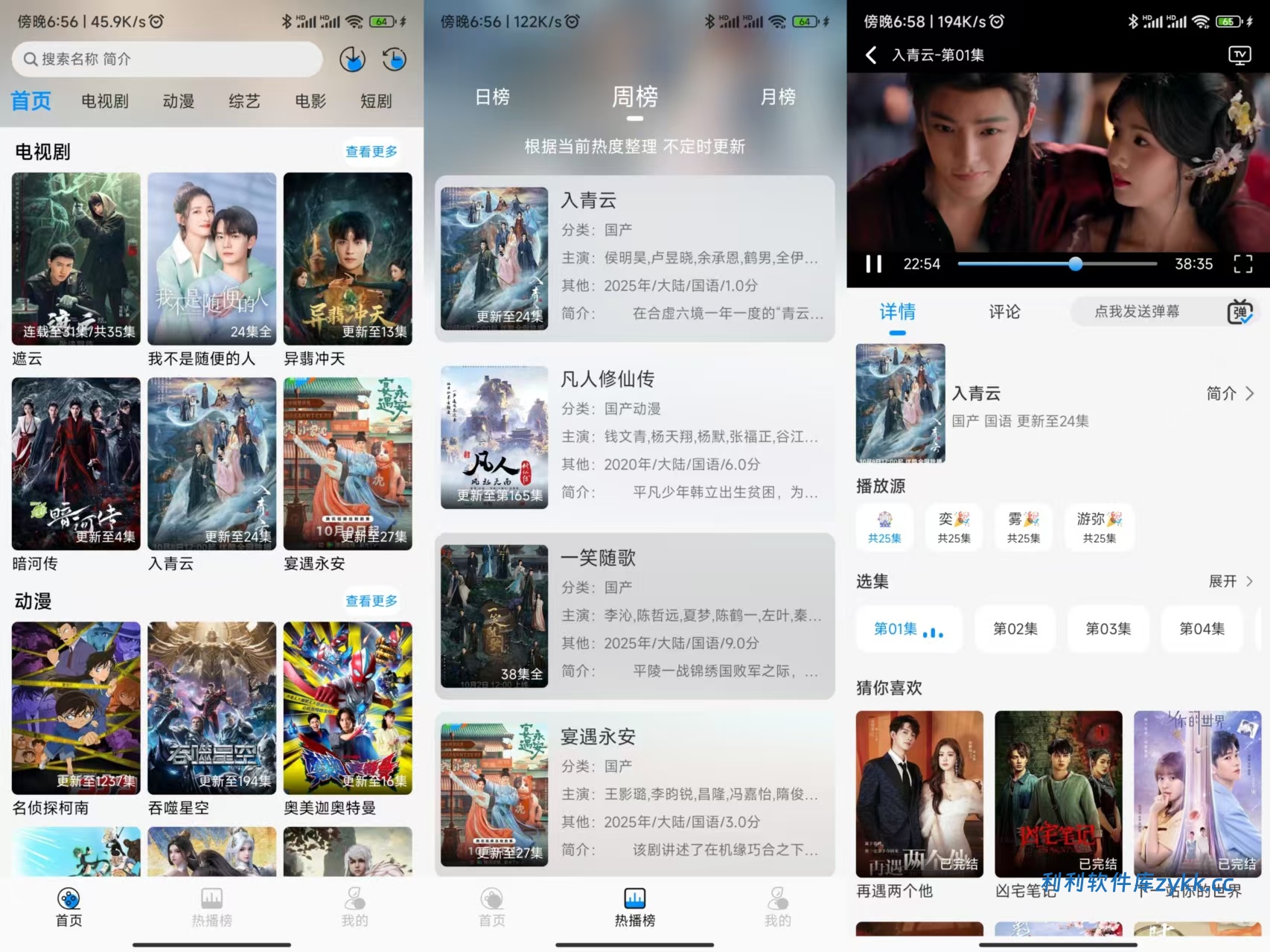
Task: Click the video progress slider handle
Action: (x=1075, y=263)
